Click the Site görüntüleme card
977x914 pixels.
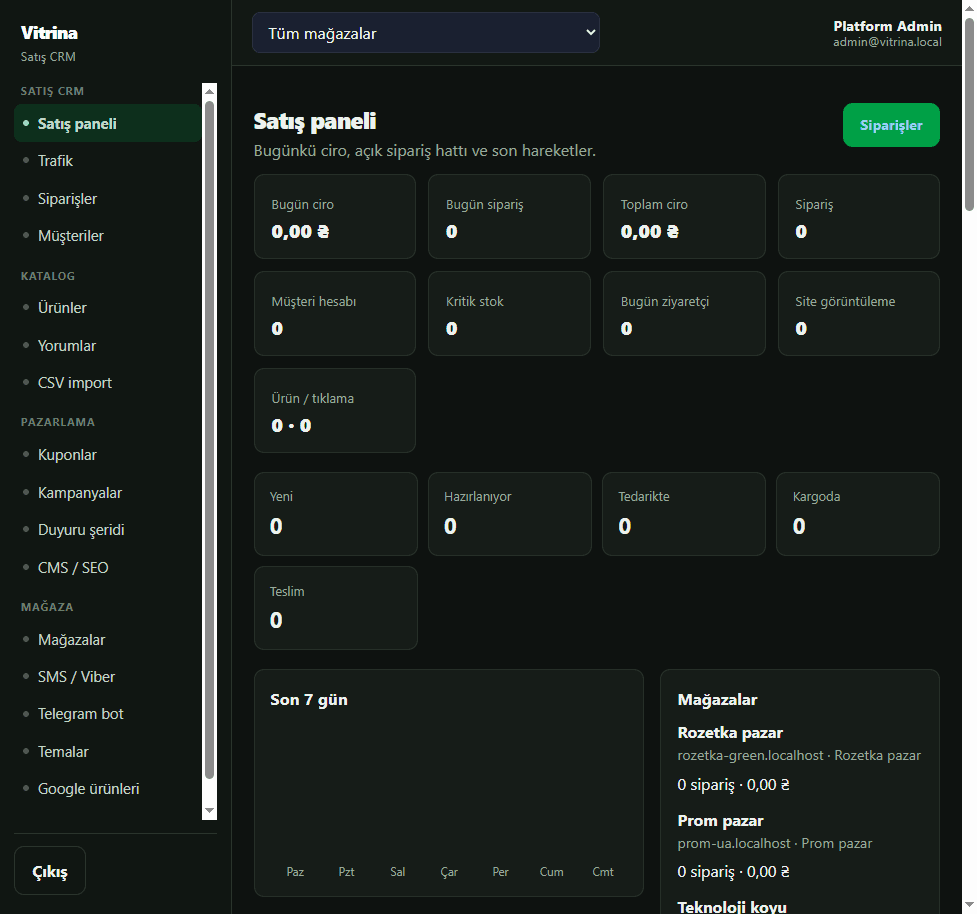pyautogui.click(x=859, y=313)
